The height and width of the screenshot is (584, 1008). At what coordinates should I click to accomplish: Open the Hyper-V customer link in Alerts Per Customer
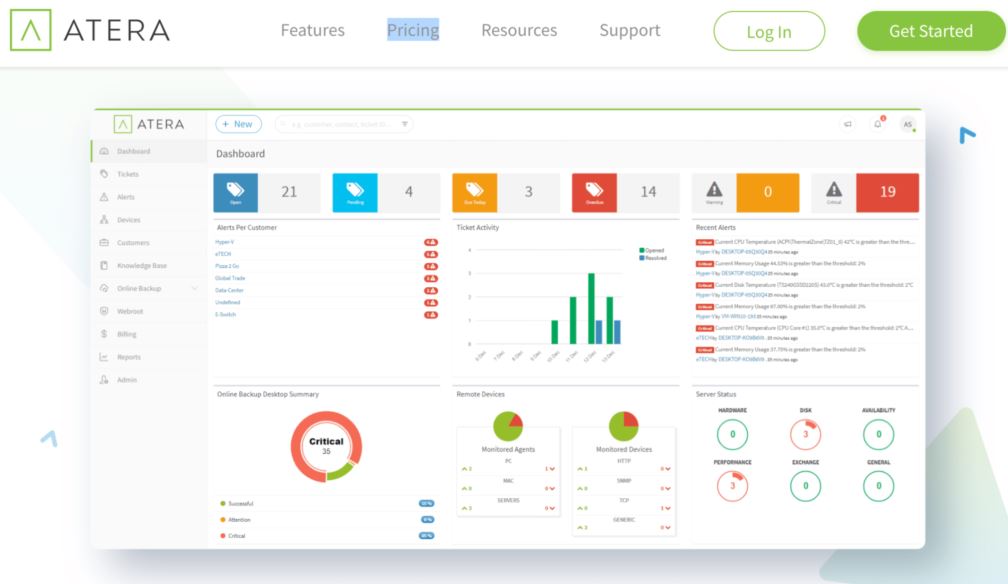click(x=224, y=242)
